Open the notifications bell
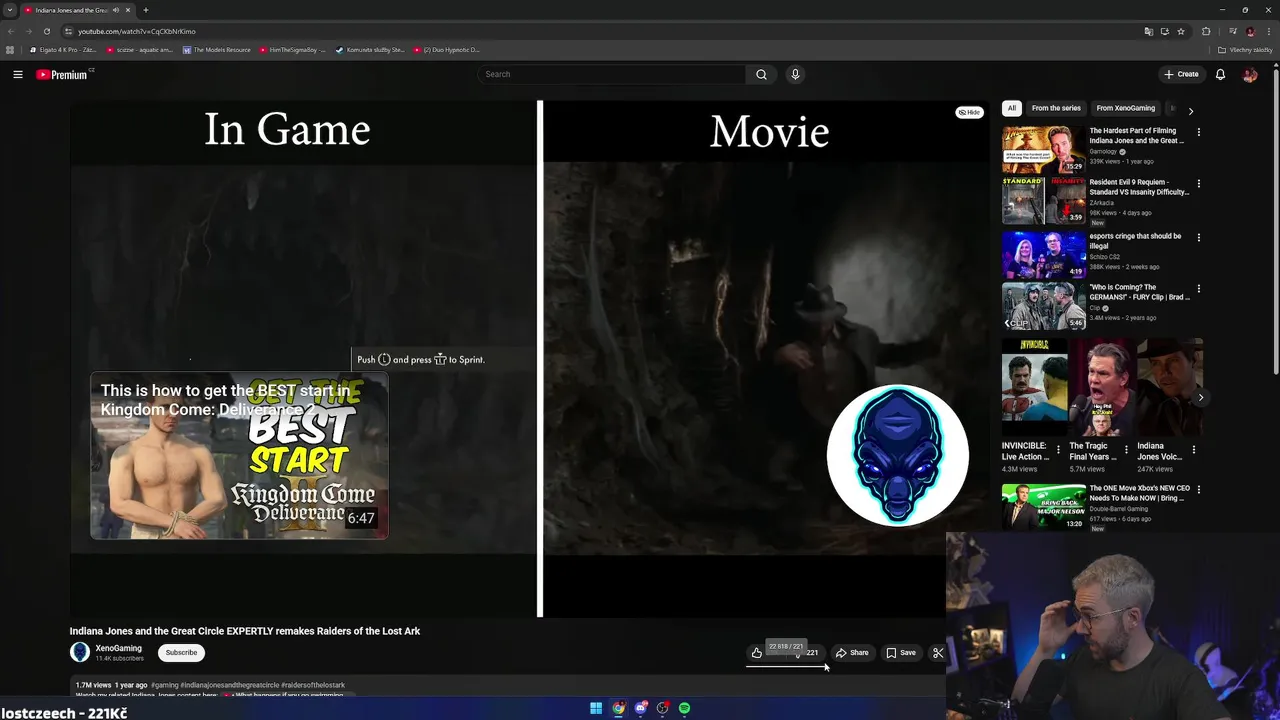This screenshot has height=720, width=1280. coord(1220,74)
